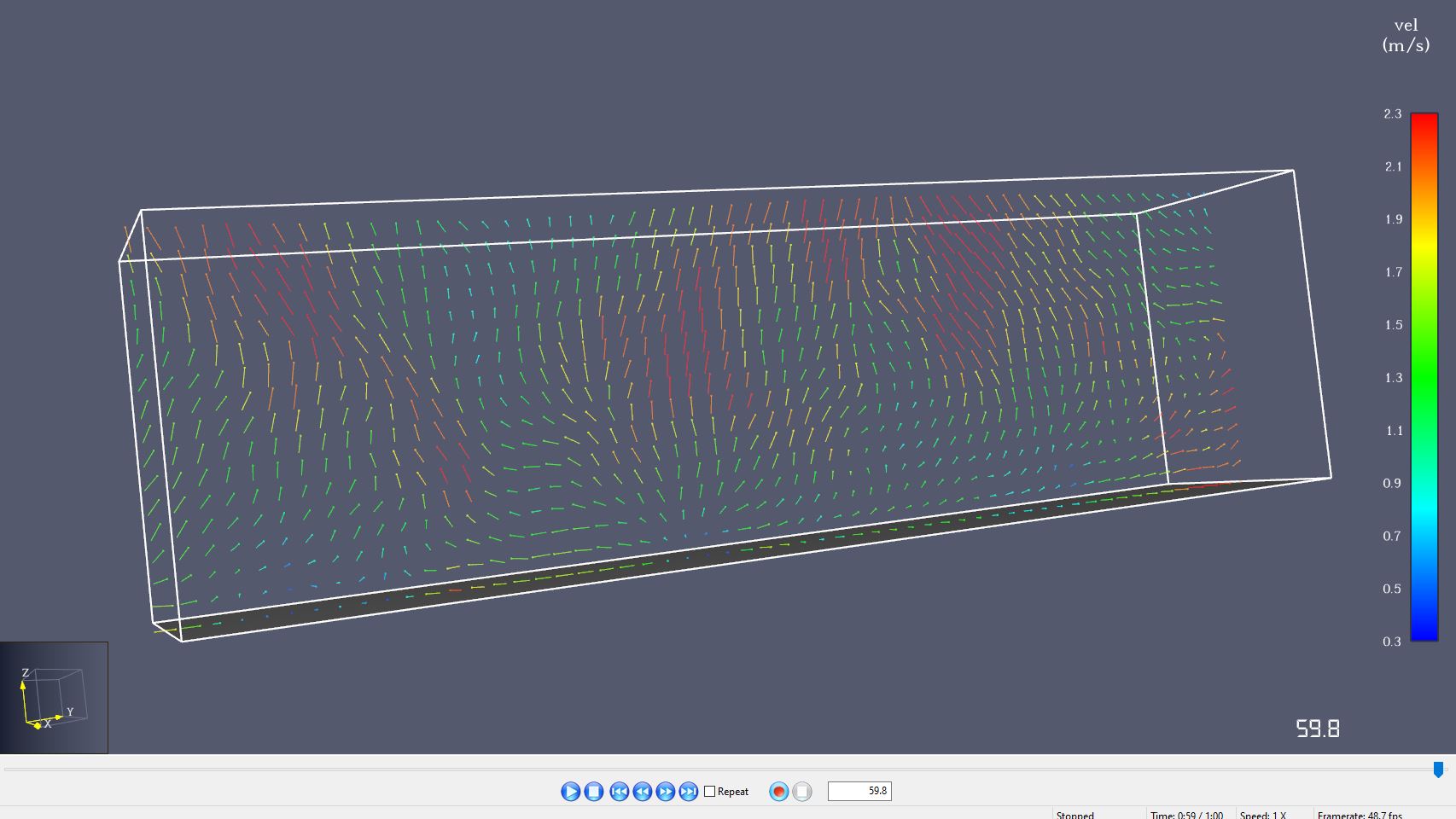Click the 2.3 maximum value on the legend

point(1393,112)
